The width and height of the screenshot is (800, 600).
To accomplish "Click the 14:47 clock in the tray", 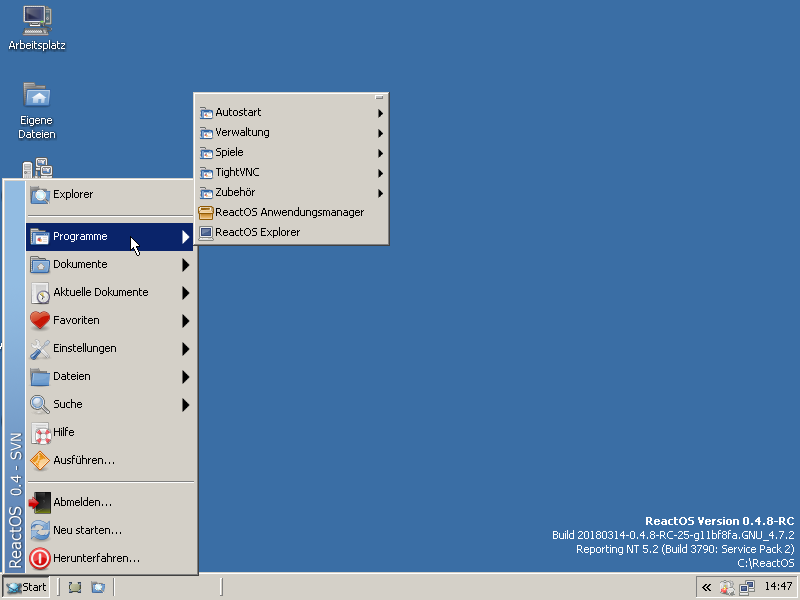I will click(778, 587).
